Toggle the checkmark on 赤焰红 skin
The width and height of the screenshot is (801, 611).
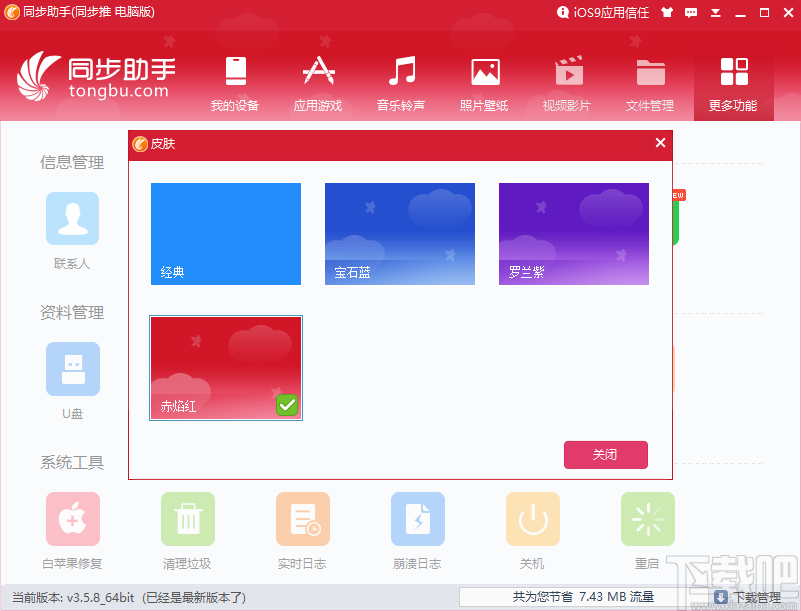click(x=286, y=404)
